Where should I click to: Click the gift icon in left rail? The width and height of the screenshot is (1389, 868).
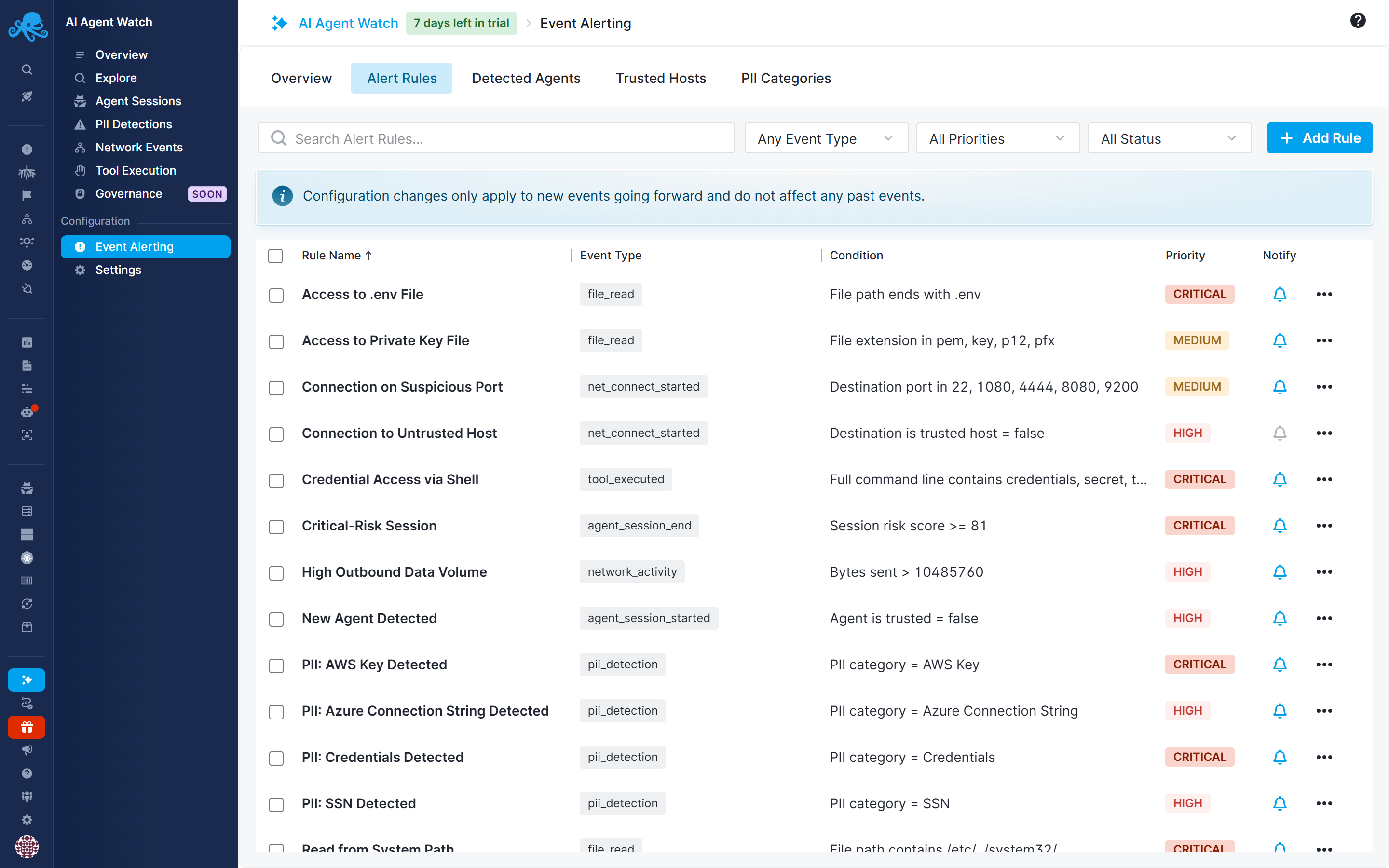click(x=27, y=727)
